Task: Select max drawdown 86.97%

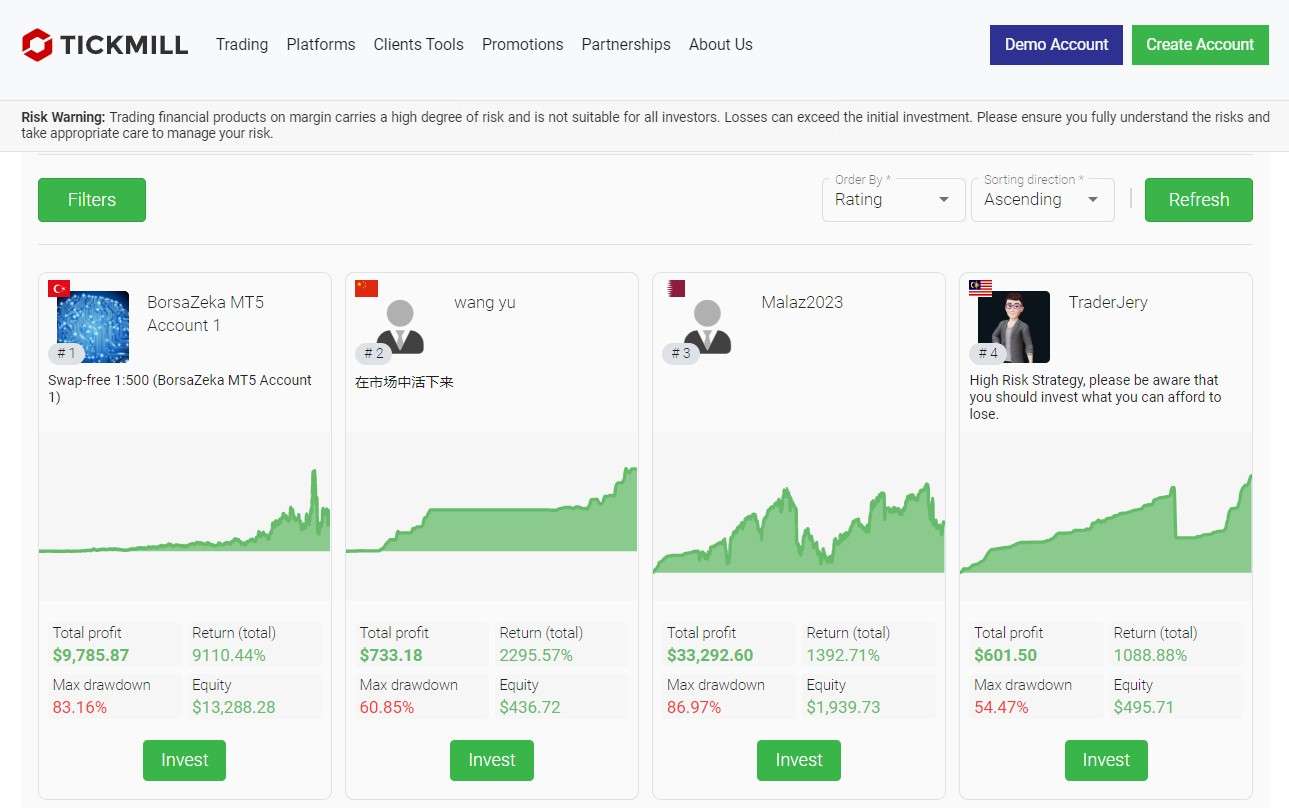Action: 694,708
